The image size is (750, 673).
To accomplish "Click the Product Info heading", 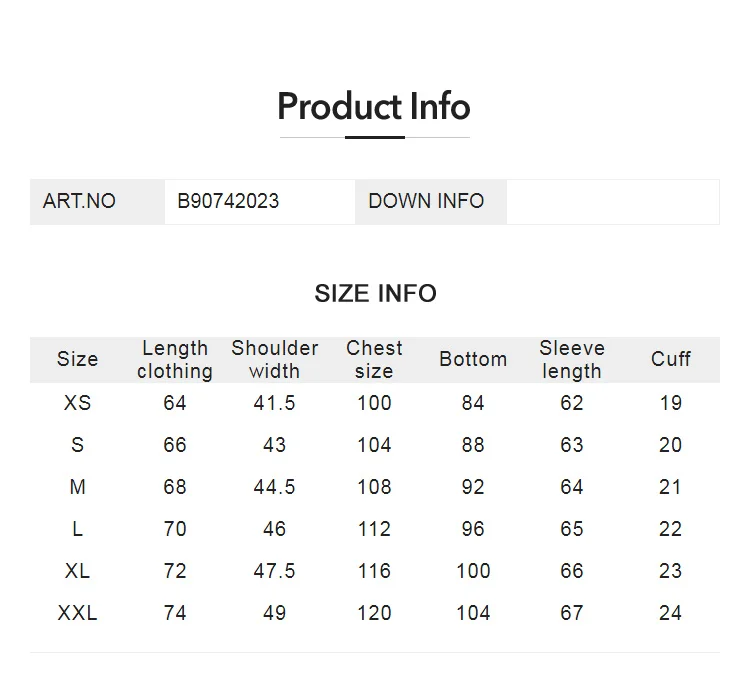I will (x=374, y=106).
